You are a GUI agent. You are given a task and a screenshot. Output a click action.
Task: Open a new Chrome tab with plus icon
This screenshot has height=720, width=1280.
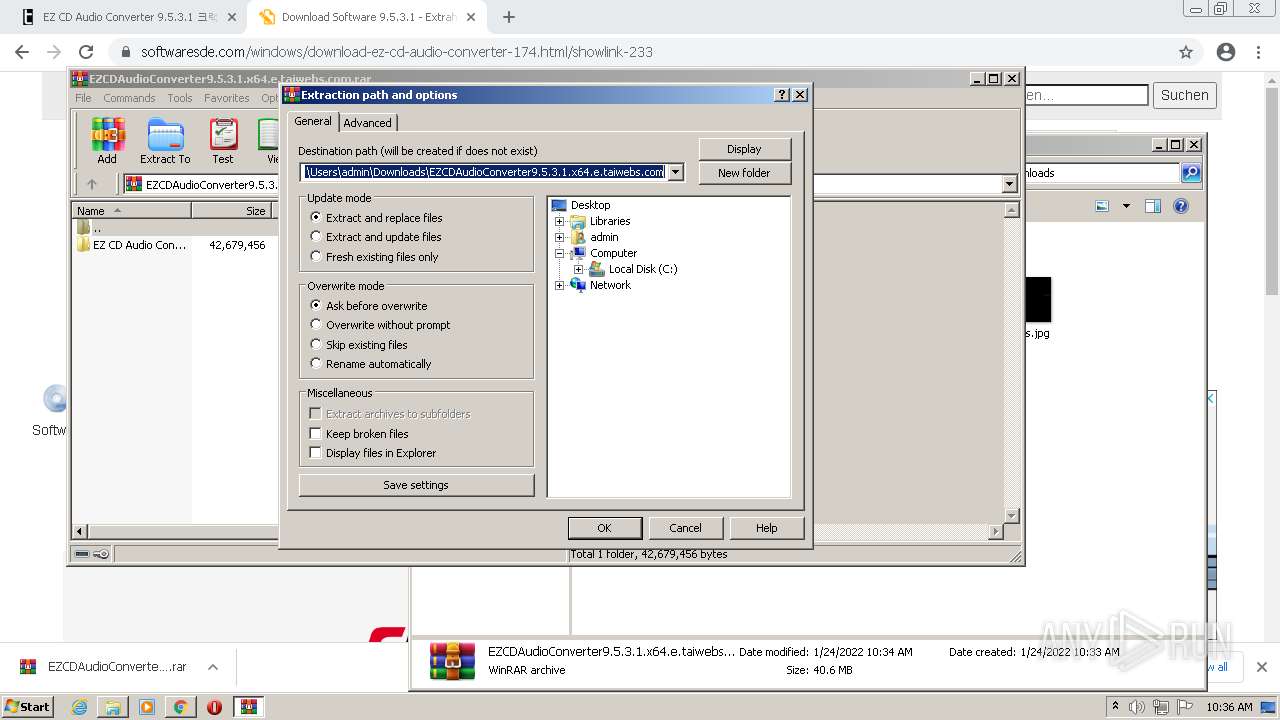509,17
